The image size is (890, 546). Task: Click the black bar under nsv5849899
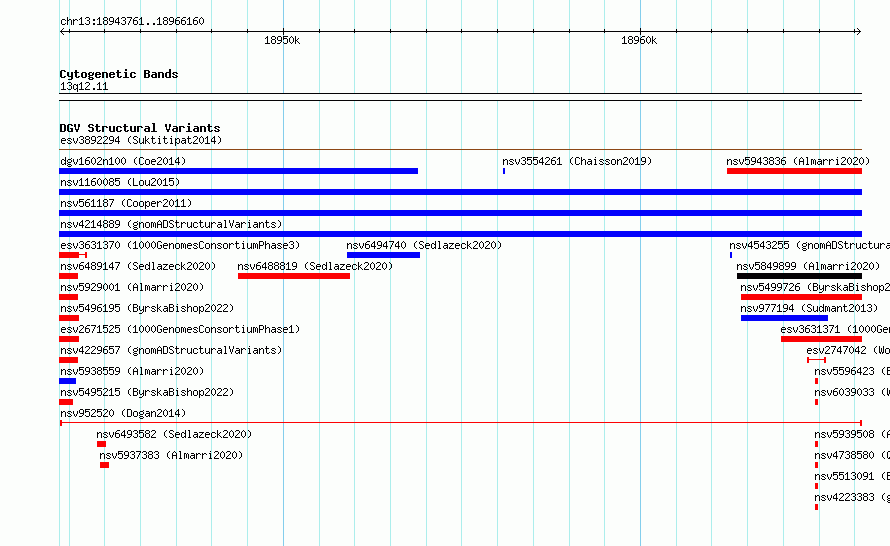[799, 276]
